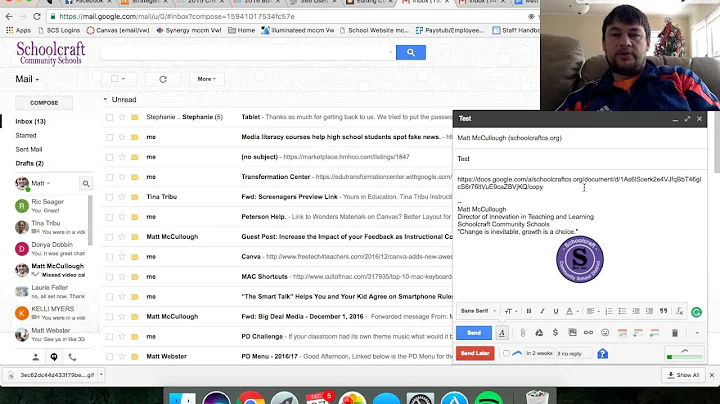720x404 pixels.
Task: Click the Gmail search input field
Action: pyautogui.click(x=247, y=52)
